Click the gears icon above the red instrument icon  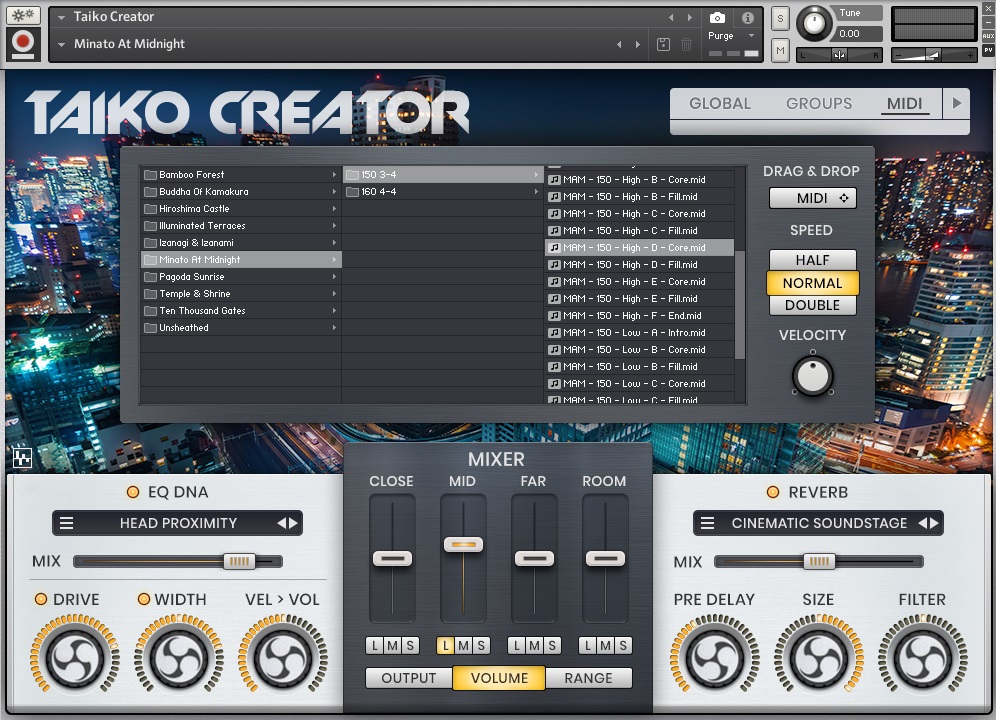click(23, 15)
